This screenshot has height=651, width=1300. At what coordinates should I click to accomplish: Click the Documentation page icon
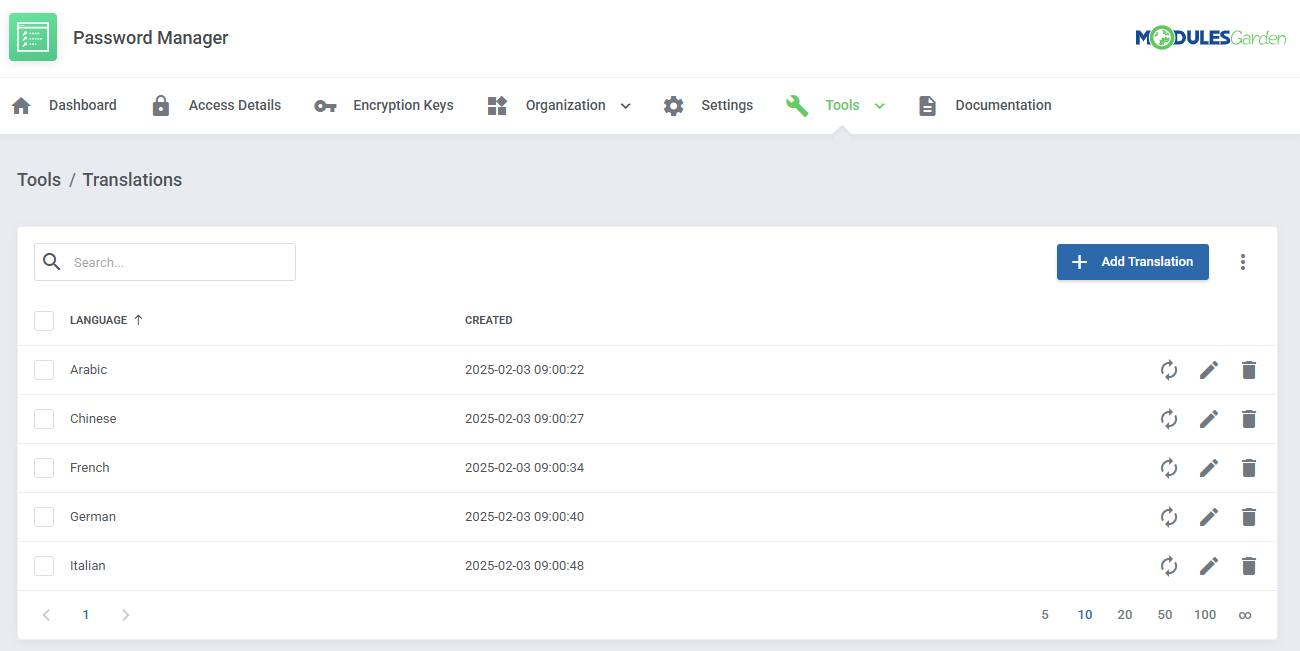tap(928, 106)
